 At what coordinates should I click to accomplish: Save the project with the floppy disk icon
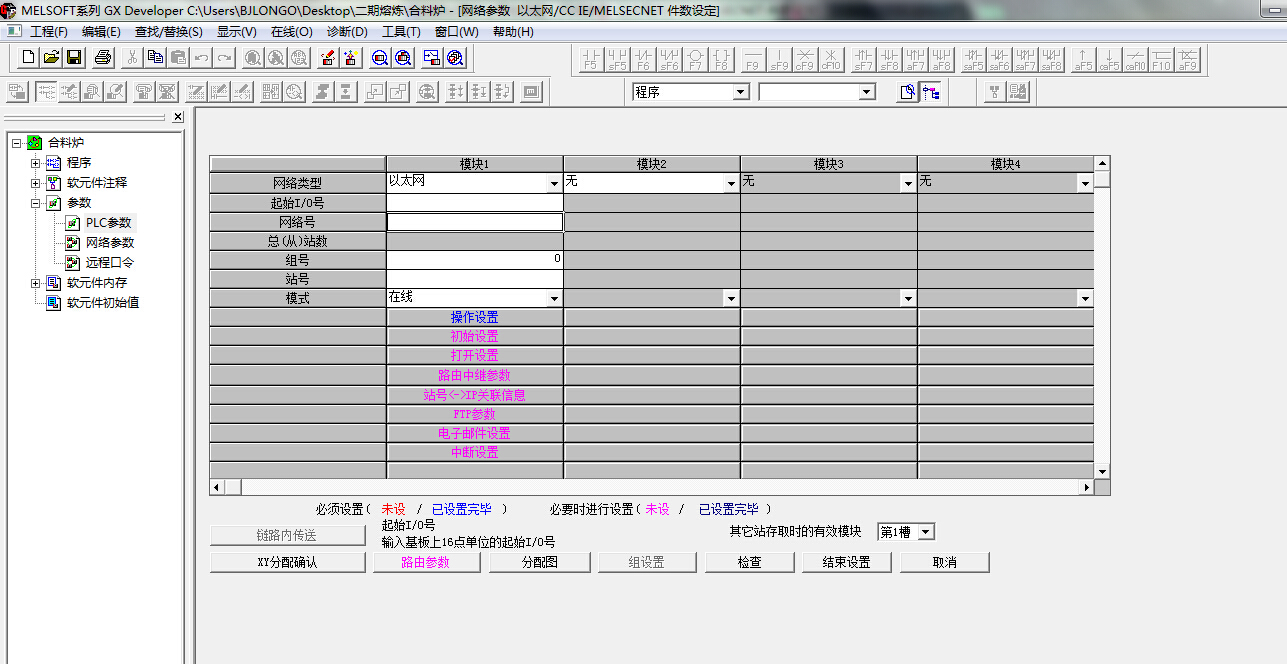(x=74, y=58)
